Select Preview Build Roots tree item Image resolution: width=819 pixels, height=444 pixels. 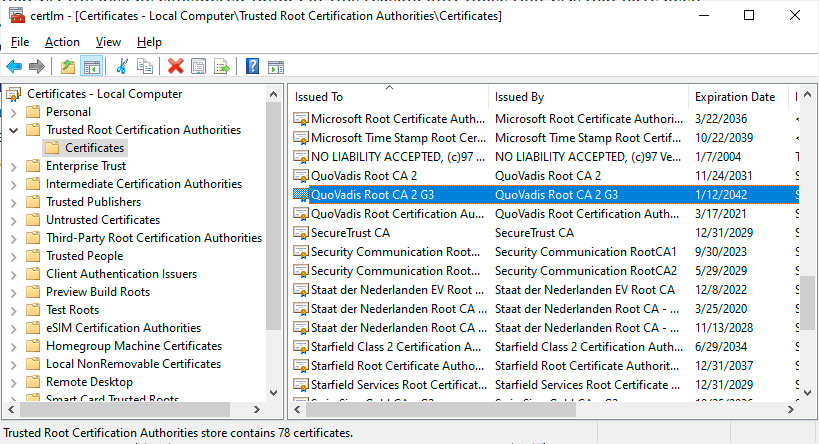(98, 292)
